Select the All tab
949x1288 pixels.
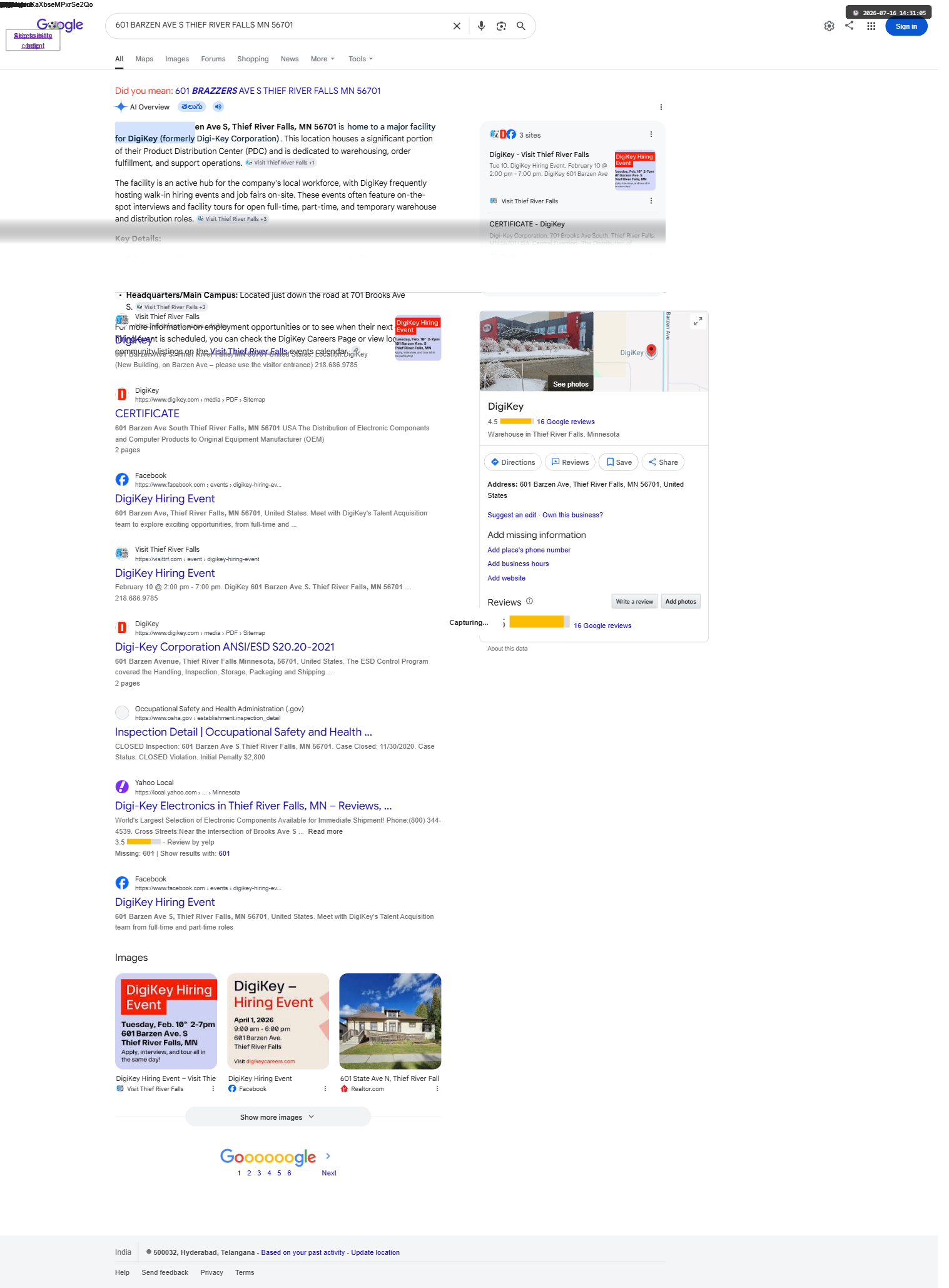119,59
